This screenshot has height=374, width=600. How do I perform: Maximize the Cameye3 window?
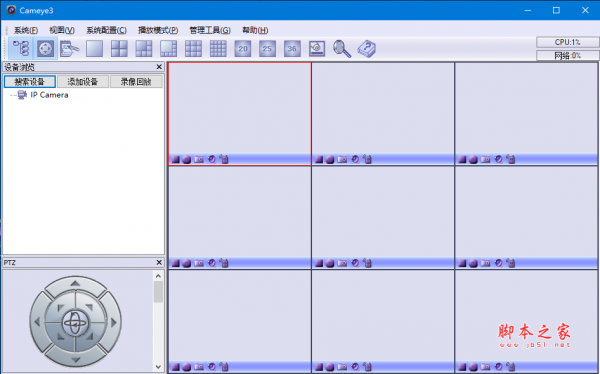click(556, 10)
